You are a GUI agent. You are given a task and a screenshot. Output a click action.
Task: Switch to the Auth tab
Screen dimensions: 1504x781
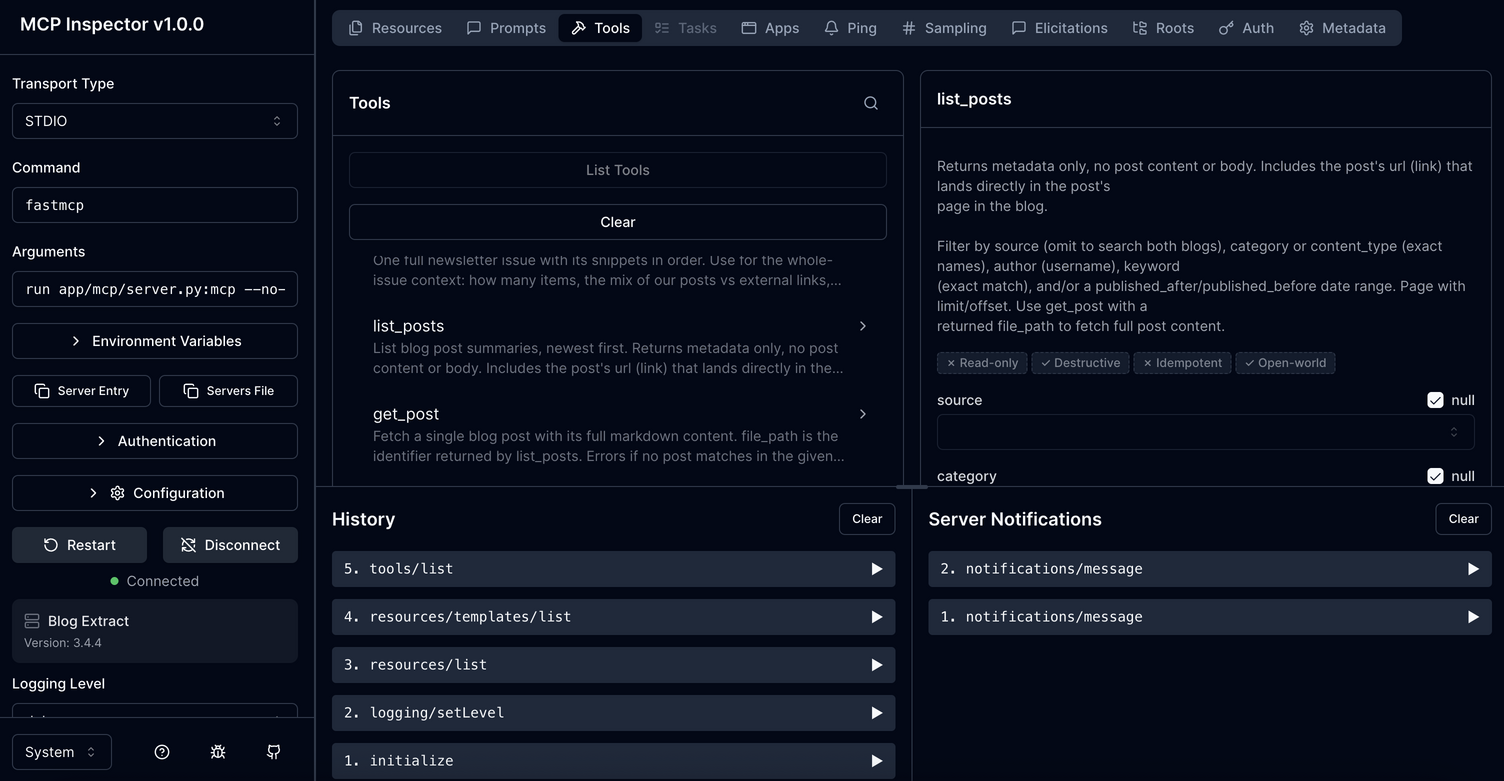coord(1246,28)
